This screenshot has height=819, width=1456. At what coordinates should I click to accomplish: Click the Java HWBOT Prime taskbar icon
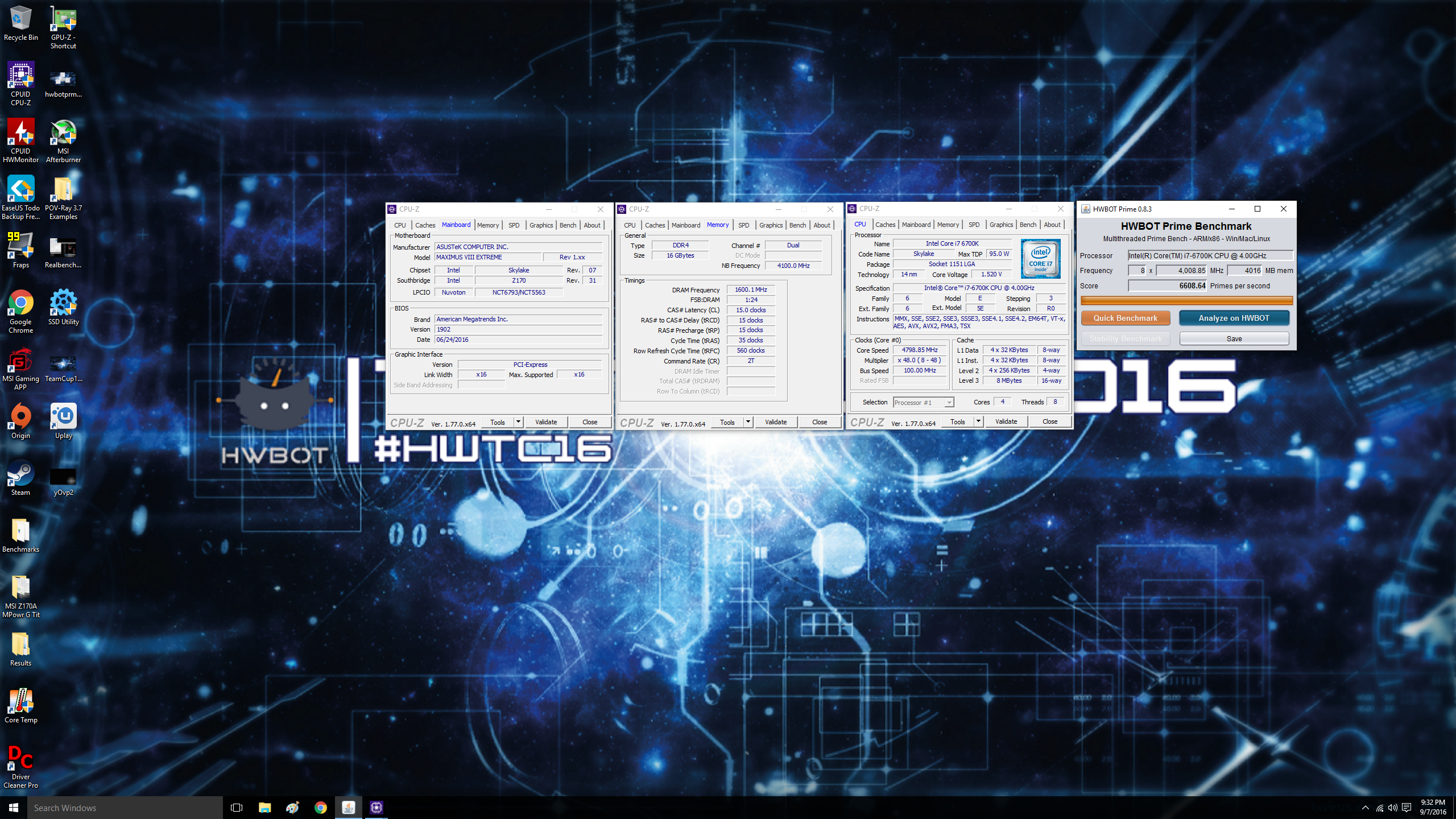(x=348, y=808)
